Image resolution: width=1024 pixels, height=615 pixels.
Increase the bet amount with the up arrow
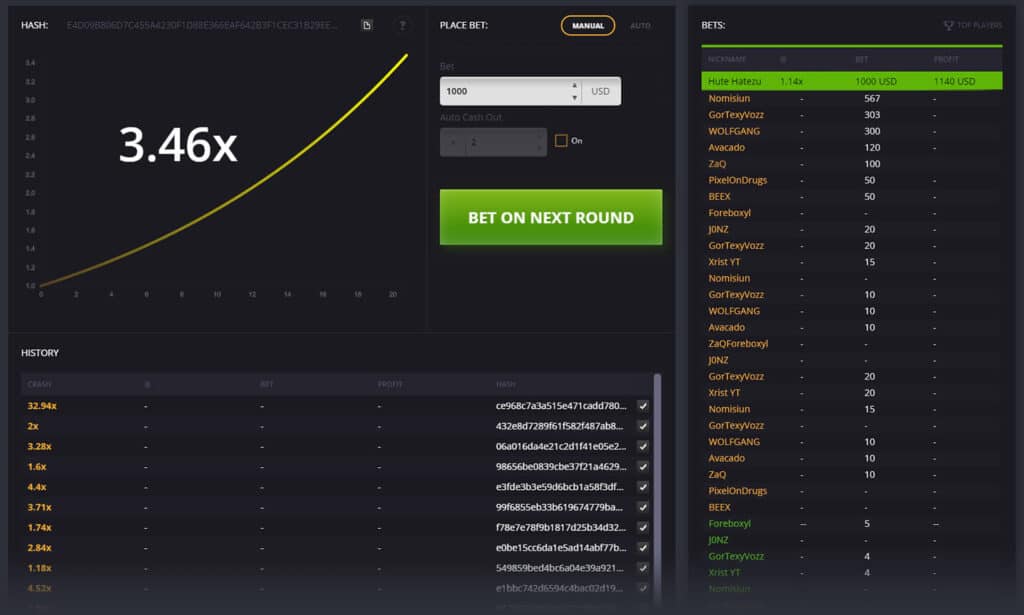[x=574, y=86]
